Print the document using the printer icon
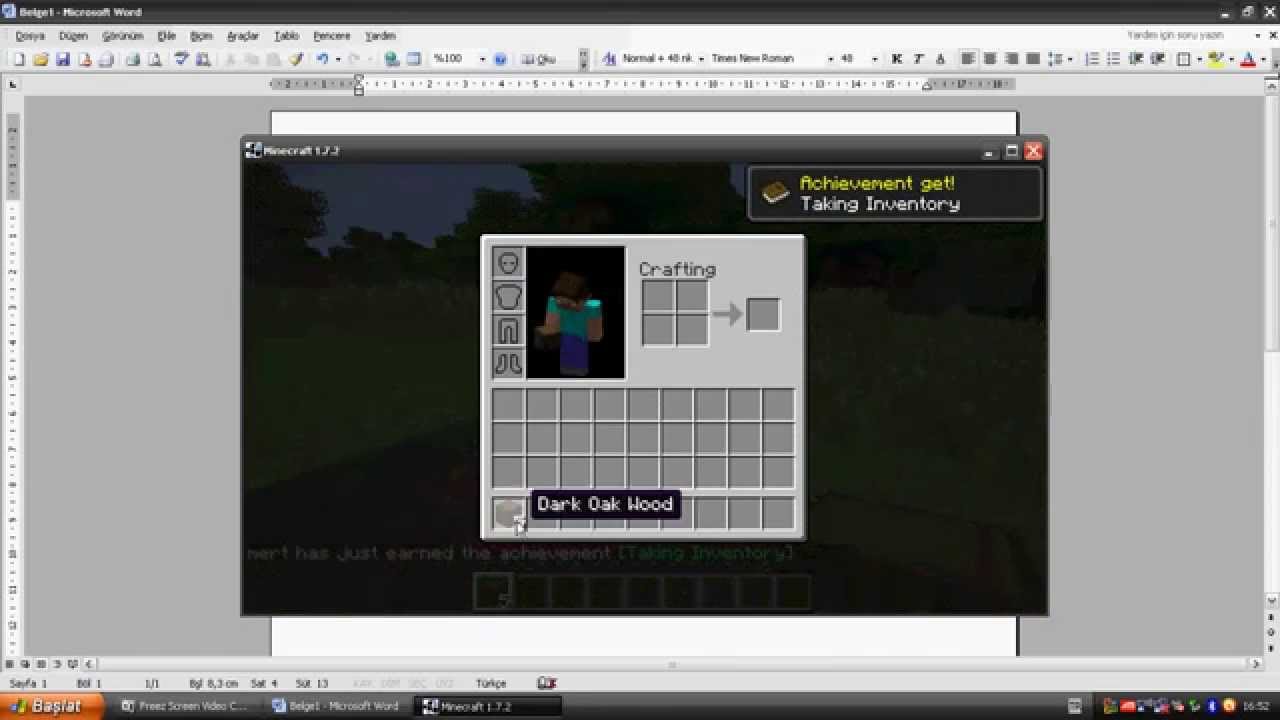Screen dimensions: 1280x720 tap(133, 59)
